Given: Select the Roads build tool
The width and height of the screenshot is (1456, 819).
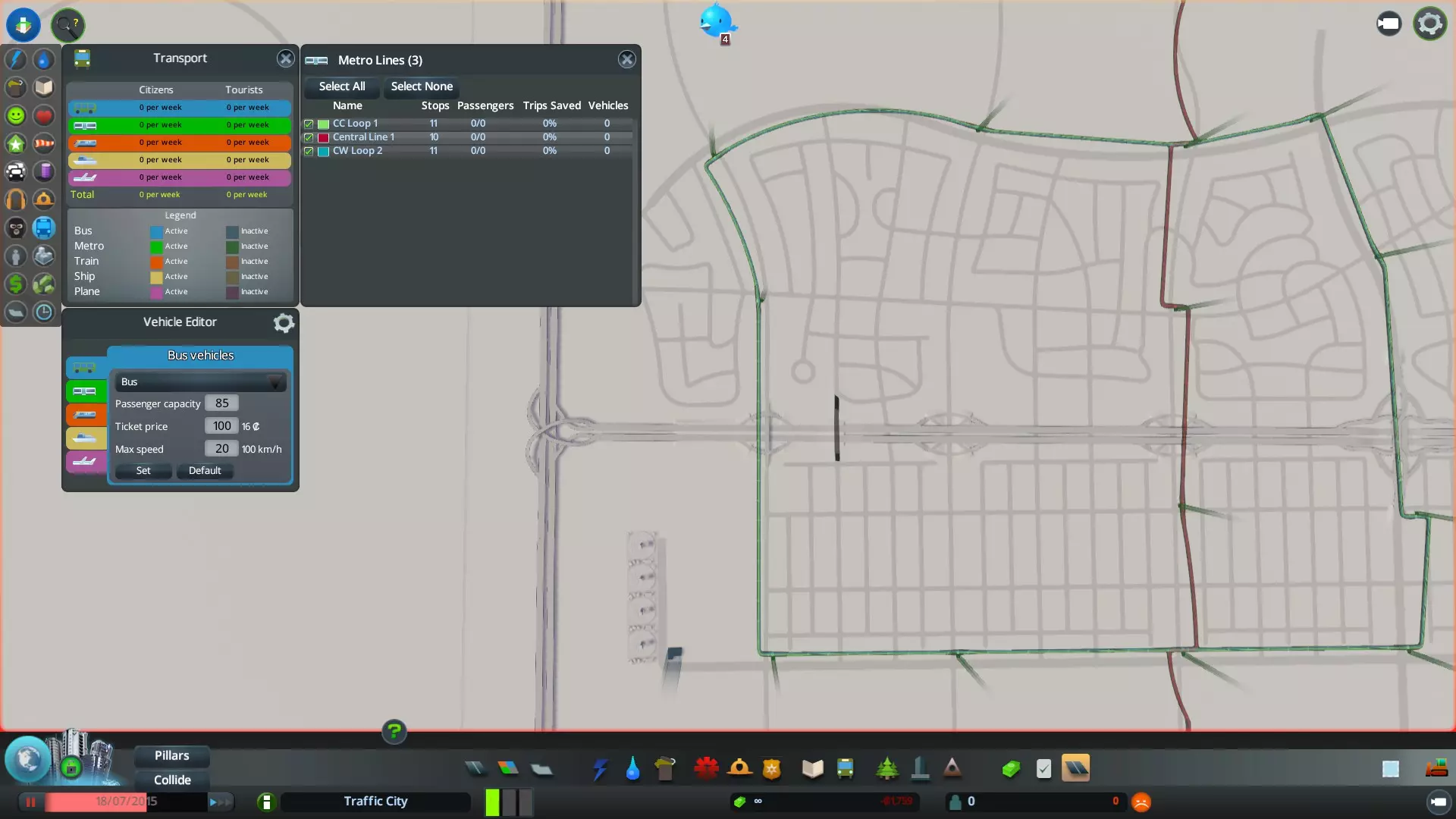Looking at the screenshot, I should coord(475,769).
